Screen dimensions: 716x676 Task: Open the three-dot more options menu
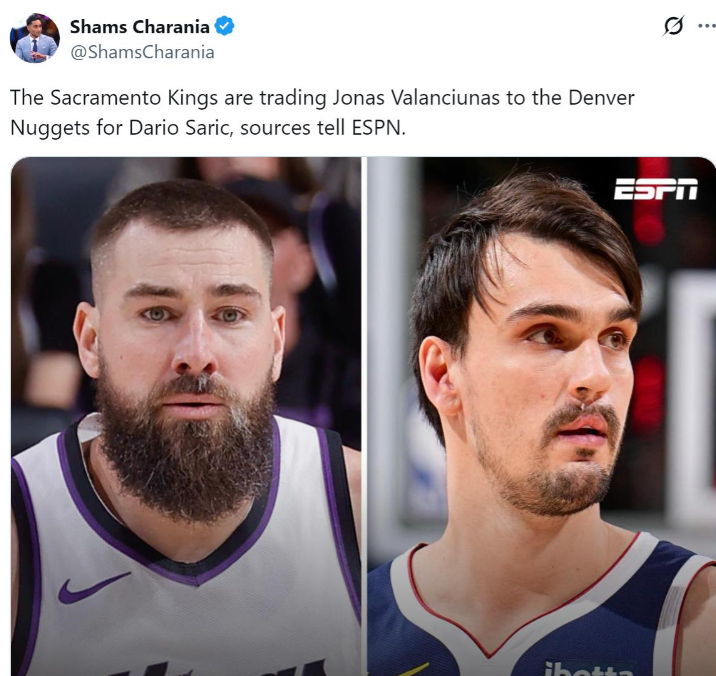pyautogui.click(x=707, y=26)
